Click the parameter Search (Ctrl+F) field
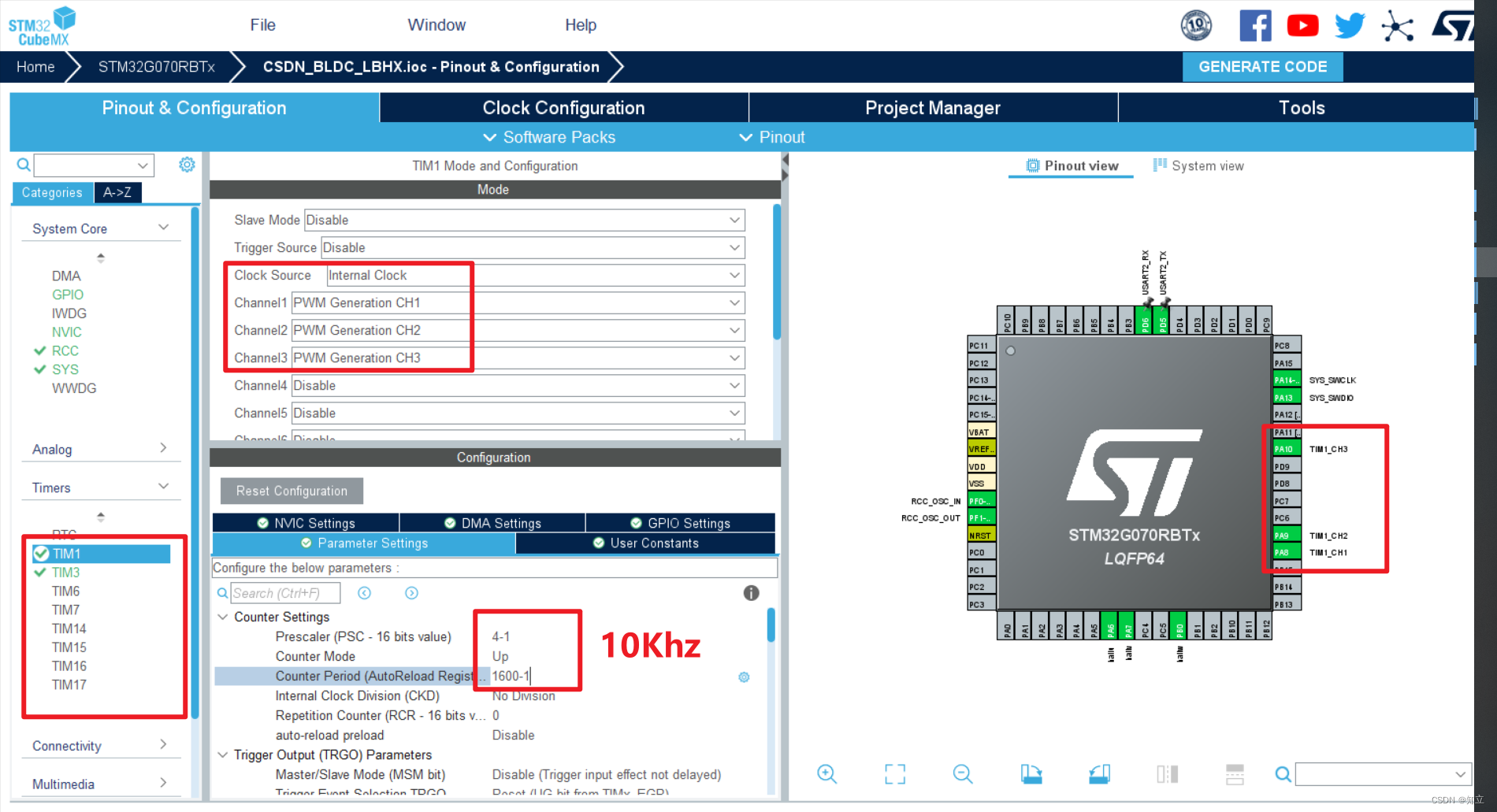Screen dimensions: 1497x812 point(285,593)
